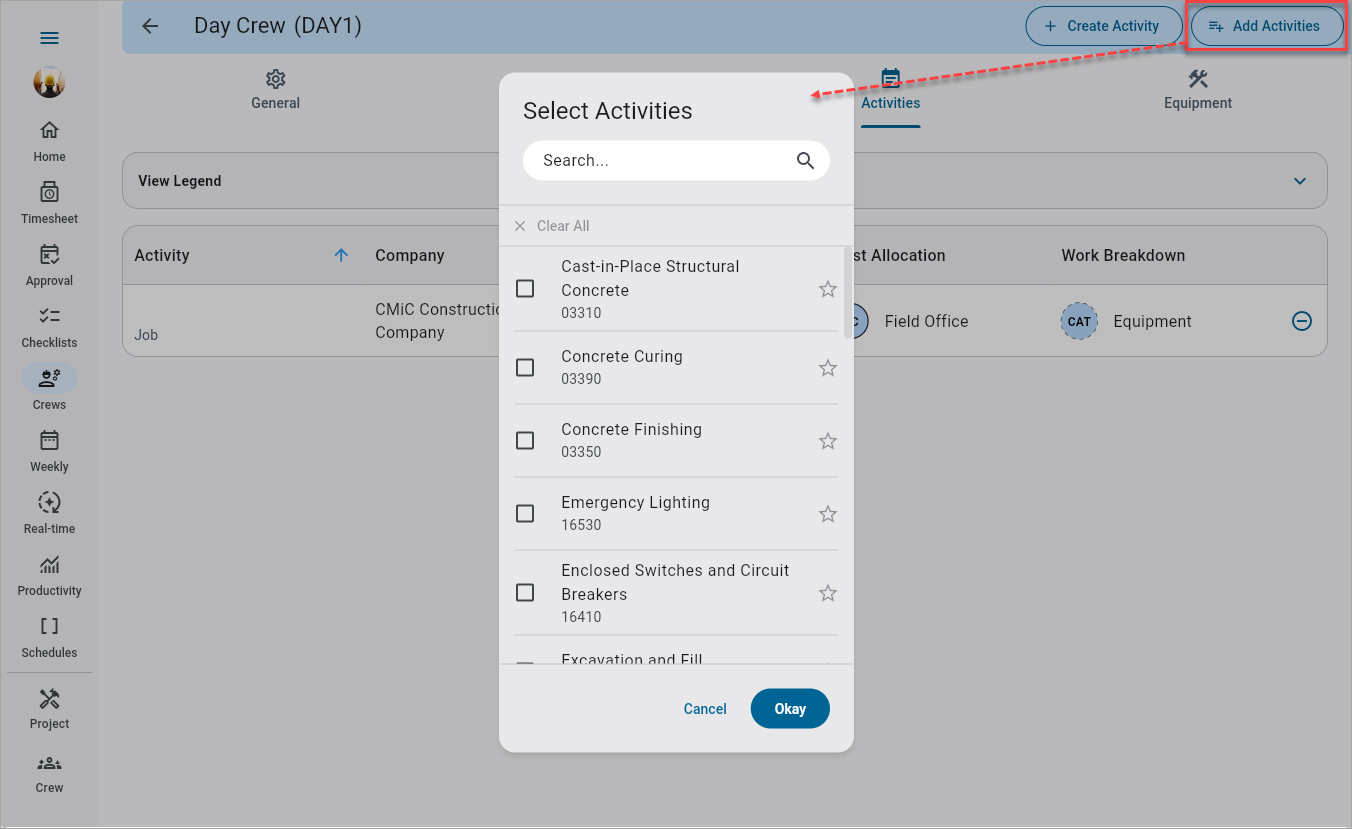Click the activity Search field
Image resolution: width=1352 pixels, height=829 pixels.
pyautogui.click(x=676, y=160)
